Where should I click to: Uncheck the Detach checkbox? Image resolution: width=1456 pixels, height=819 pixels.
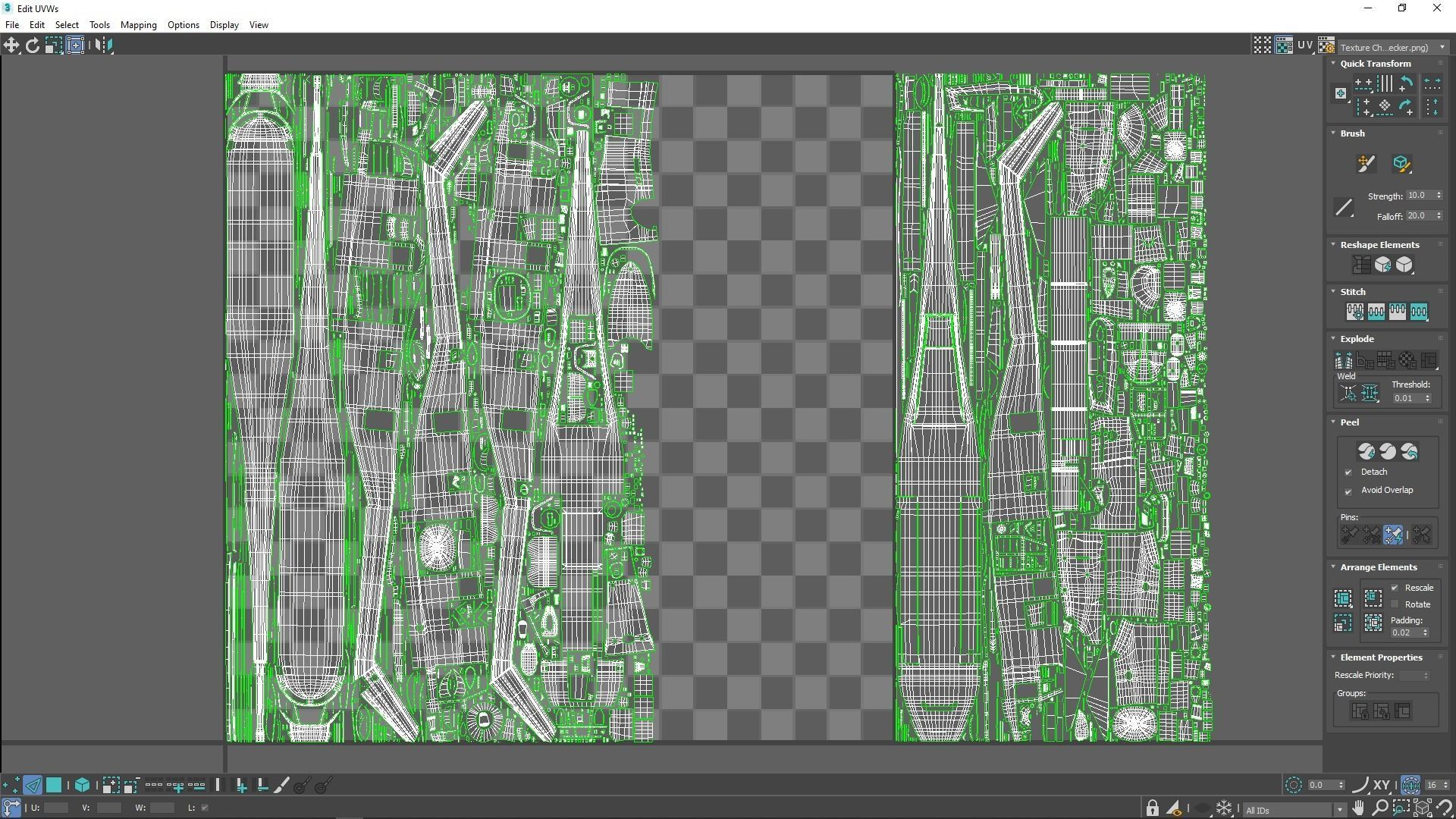click(1348, 472)
